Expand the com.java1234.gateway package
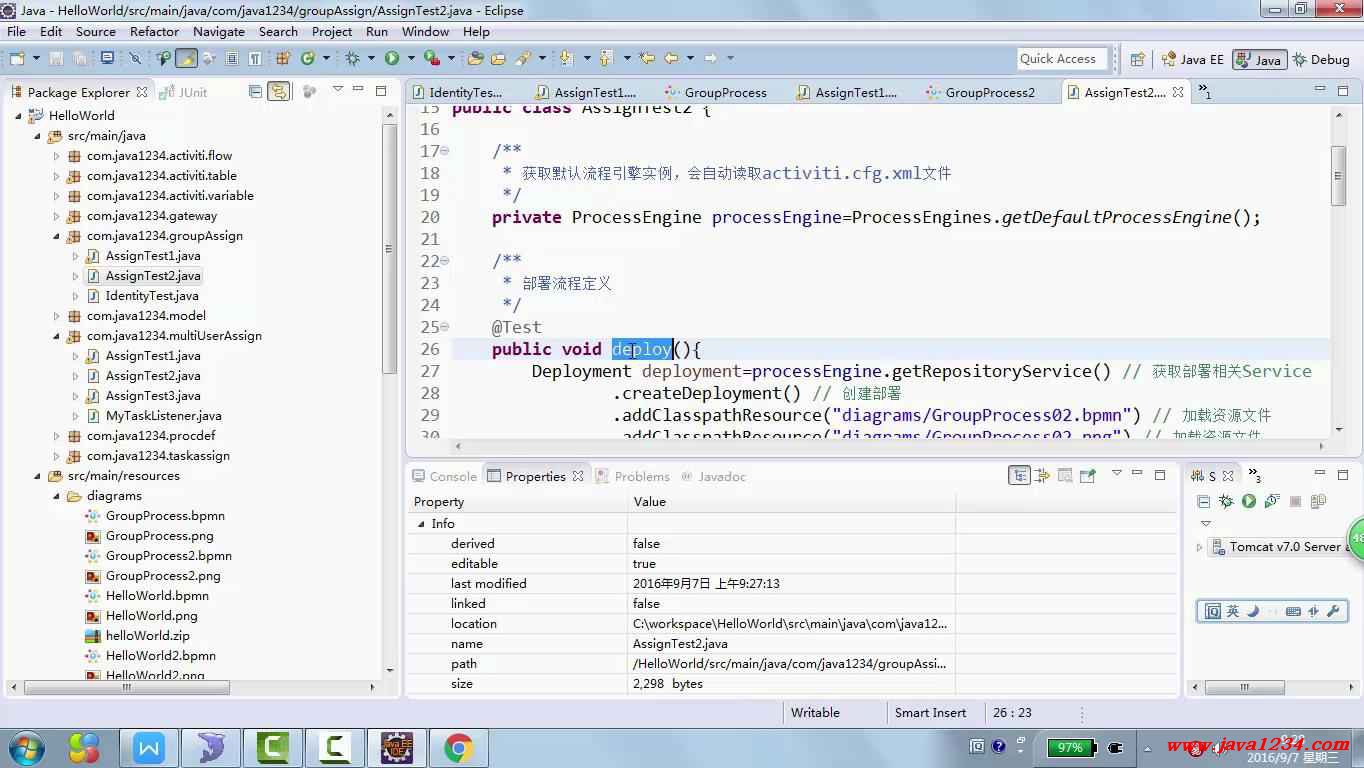 (x=57, y=216)
